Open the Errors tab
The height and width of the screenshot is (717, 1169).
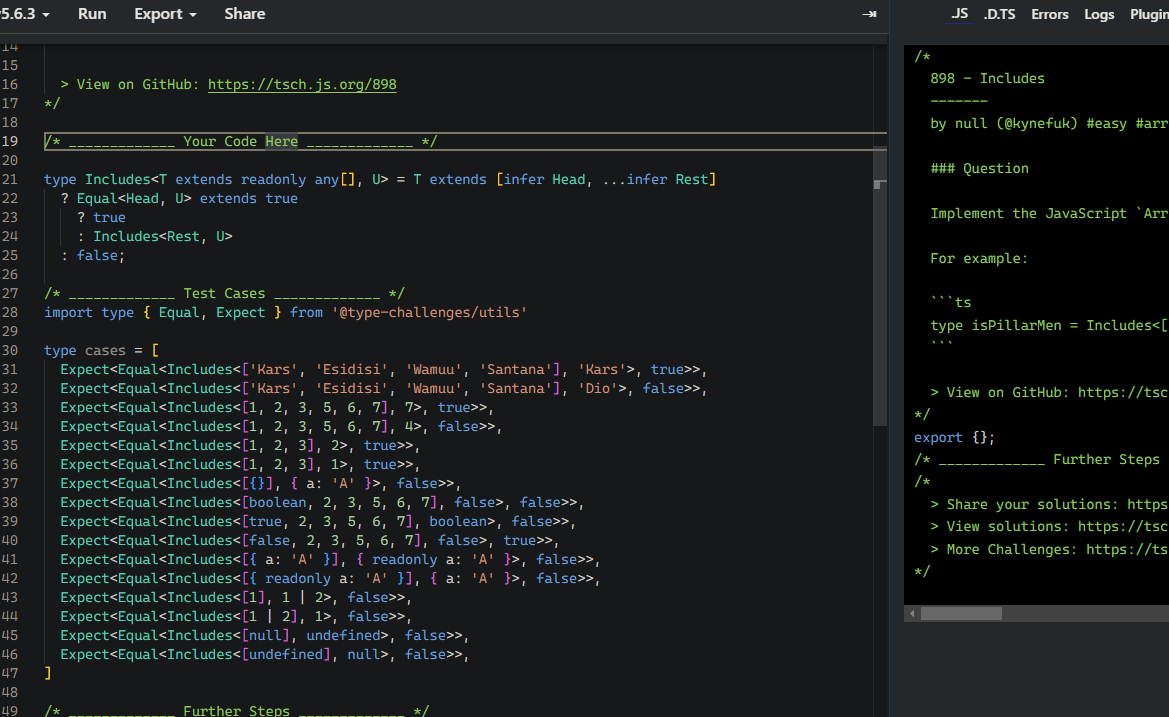click(1049, 14)
